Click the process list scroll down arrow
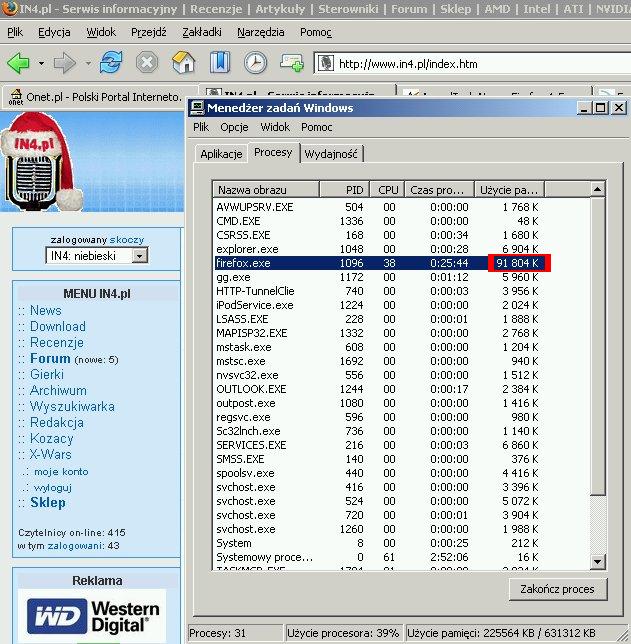631x644 pixels. (597, 561)
